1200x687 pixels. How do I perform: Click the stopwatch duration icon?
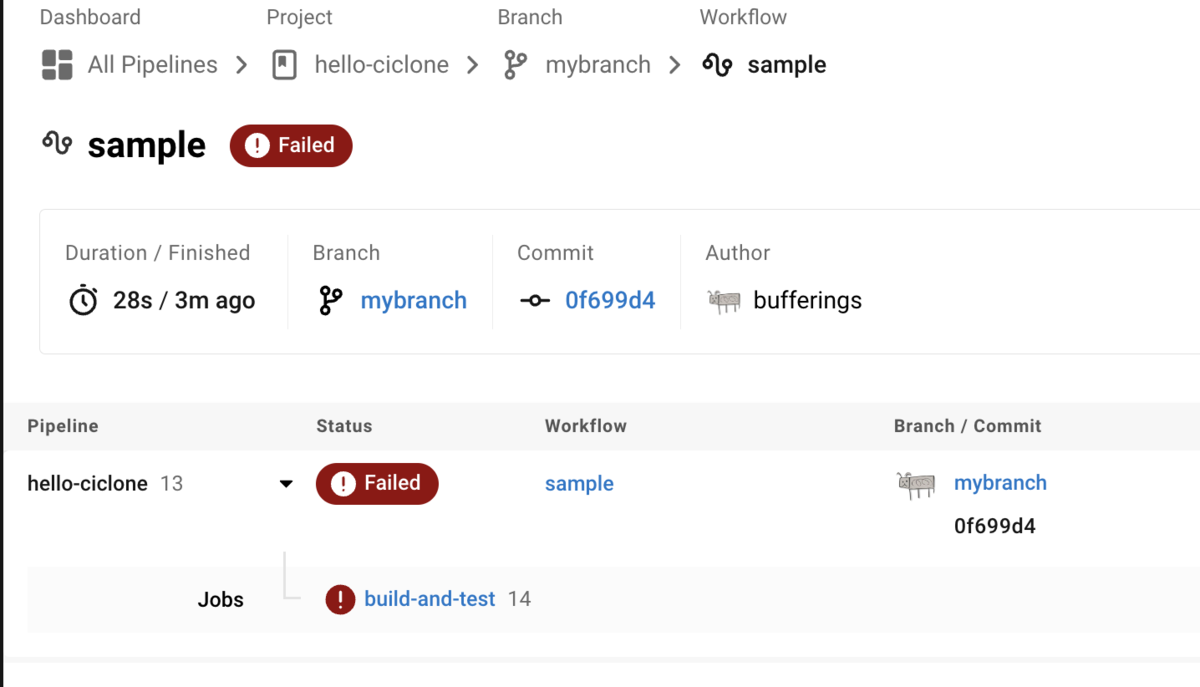pos(83,301)
